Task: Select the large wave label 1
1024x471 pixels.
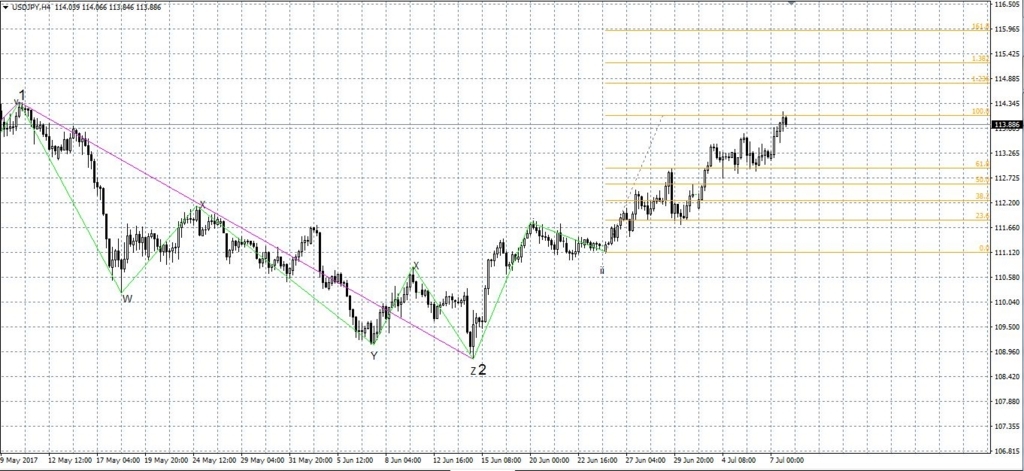Action: [22, 94]
